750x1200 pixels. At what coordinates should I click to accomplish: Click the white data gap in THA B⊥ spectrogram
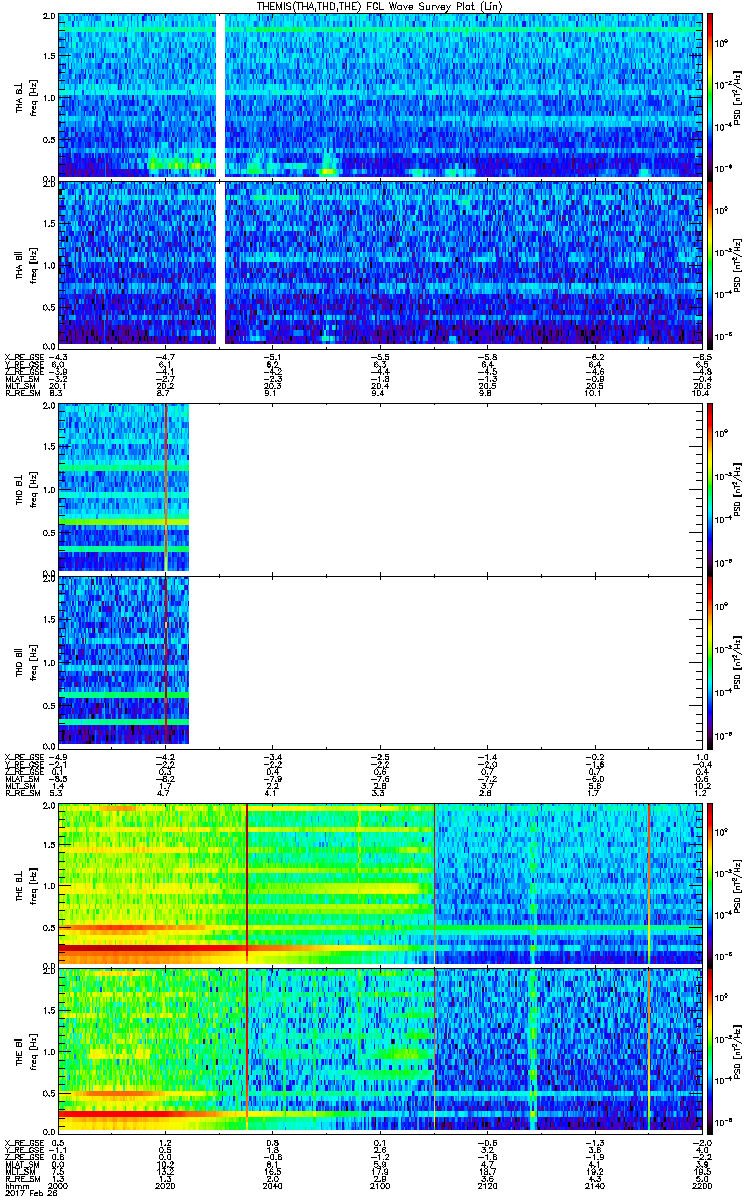[222, 95]
